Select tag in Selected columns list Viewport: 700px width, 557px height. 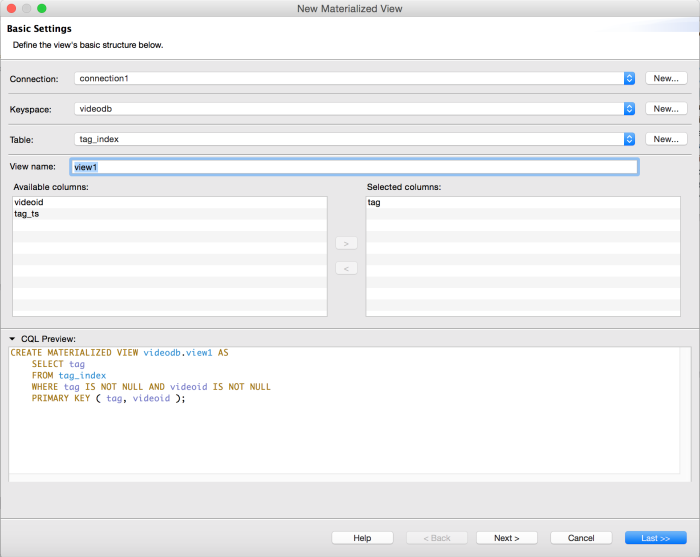tap(374, 202)
